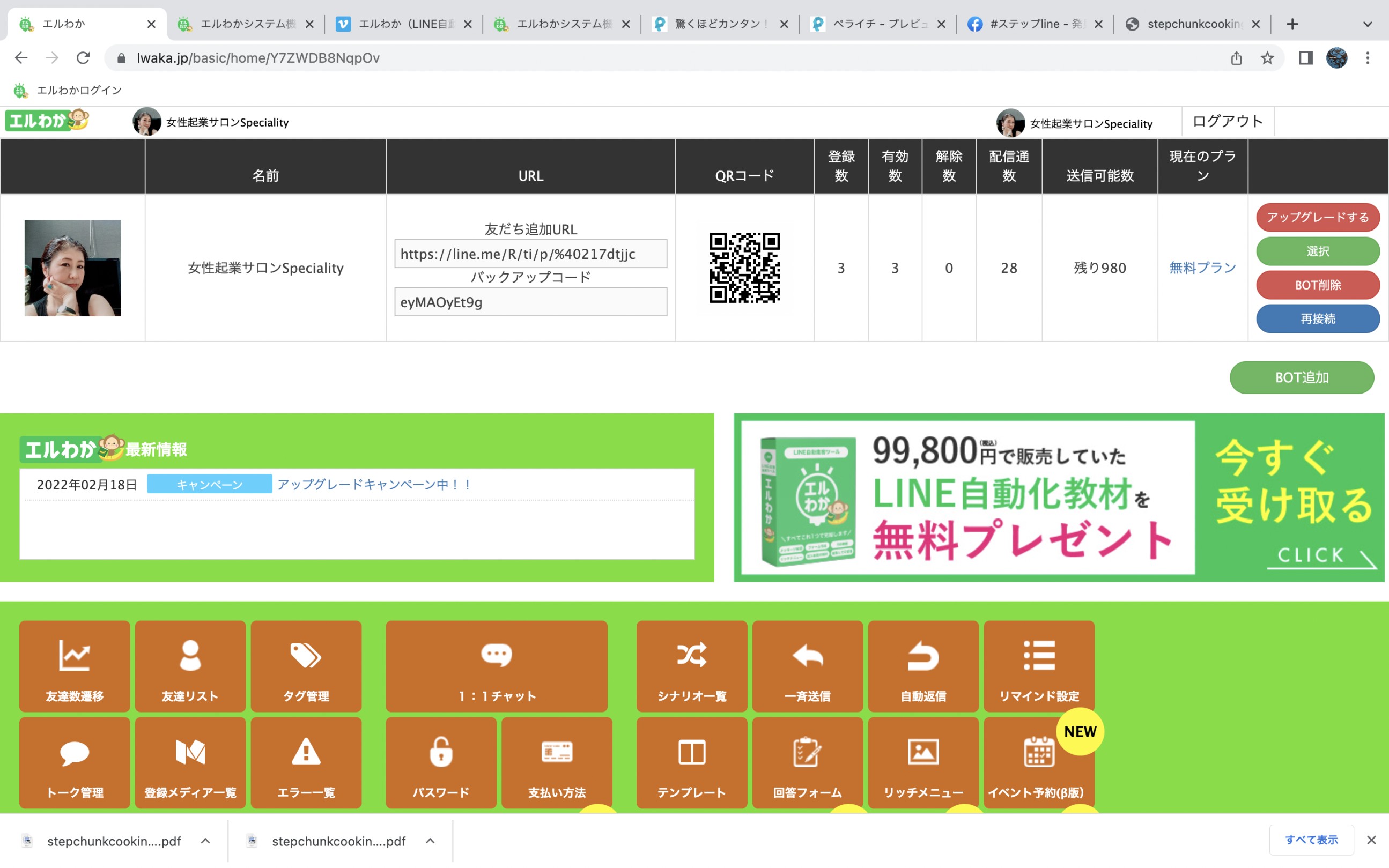Image resolution: width=1389 pixels, height=868 pixels.
Task: Click the アップグレードする button
Action: click(x=1318, y=217)
